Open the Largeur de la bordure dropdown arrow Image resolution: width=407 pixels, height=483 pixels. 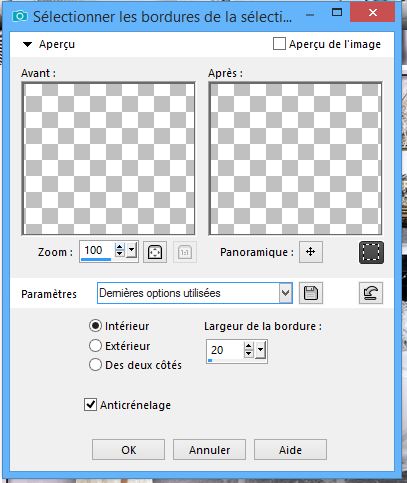260,350
